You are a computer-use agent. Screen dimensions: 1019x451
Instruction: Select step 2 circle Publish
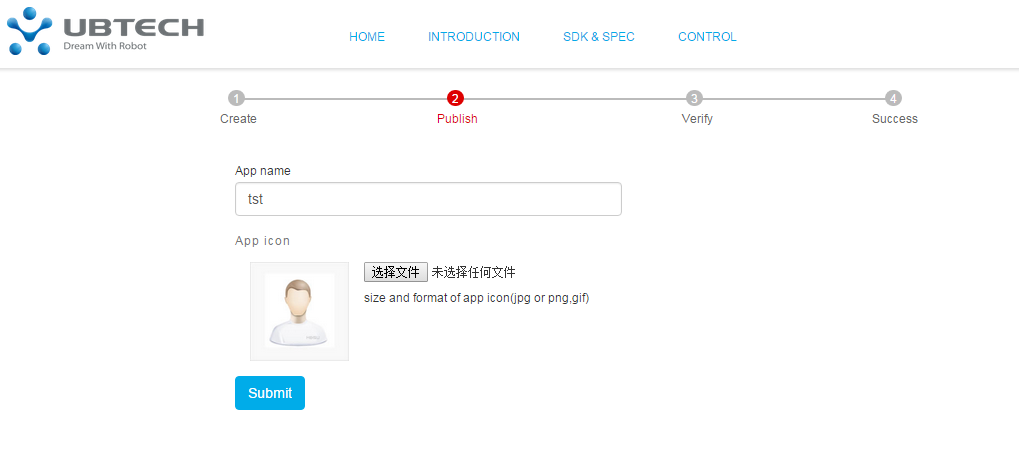(456, 99)
